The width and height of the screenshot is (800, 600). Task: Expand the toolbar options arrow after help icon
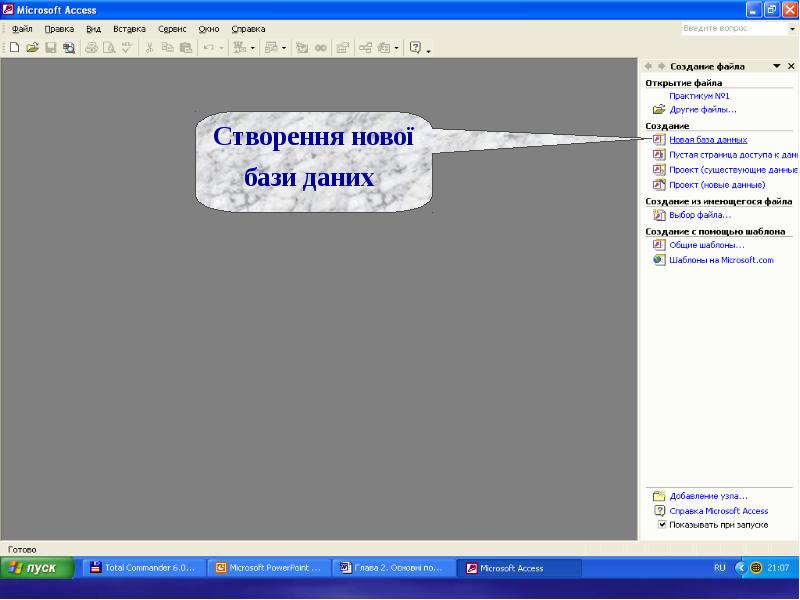coord(429,49)
